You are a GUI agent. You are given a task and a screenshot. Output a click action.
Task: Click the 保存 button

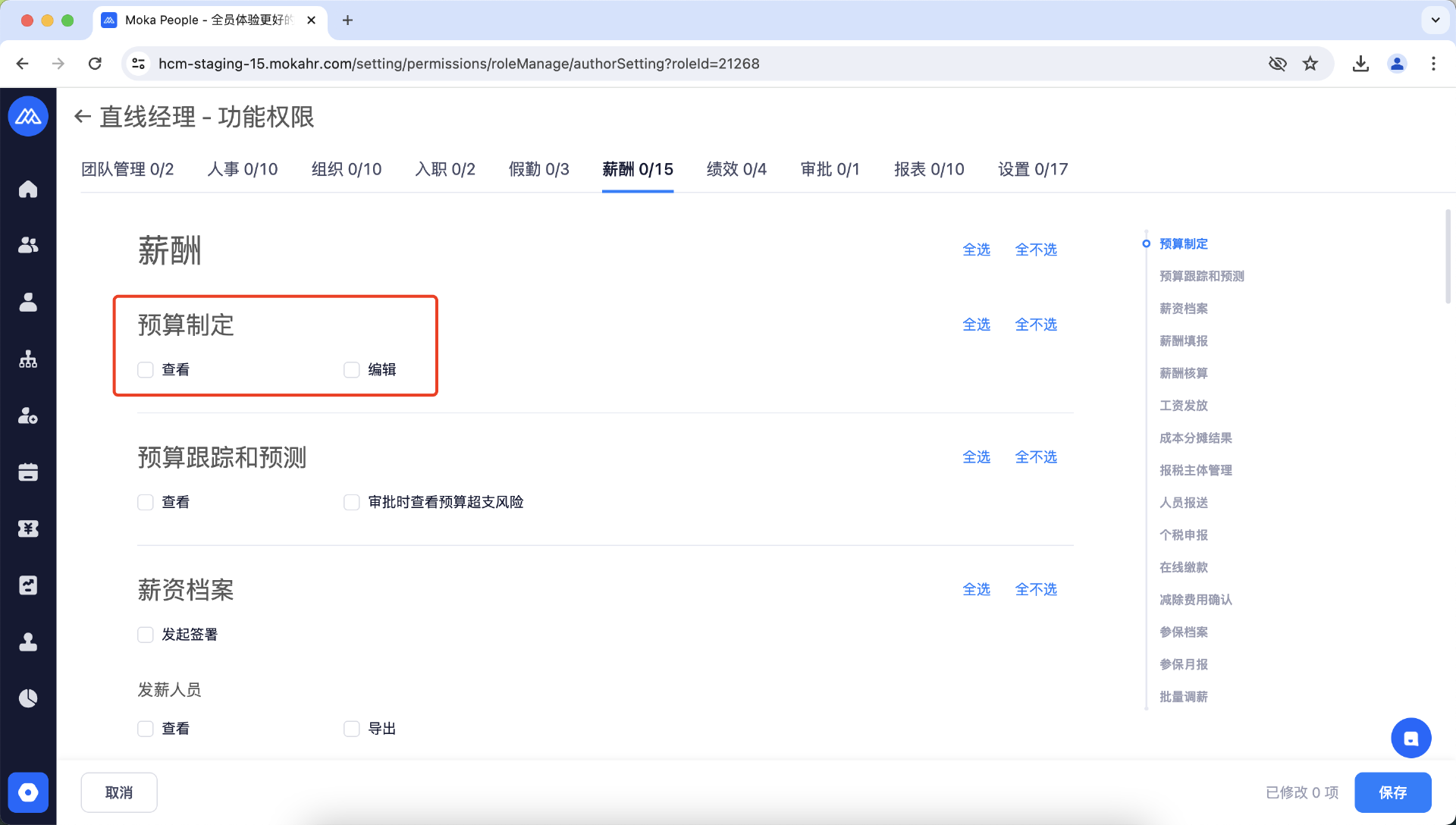point(1392,792)
